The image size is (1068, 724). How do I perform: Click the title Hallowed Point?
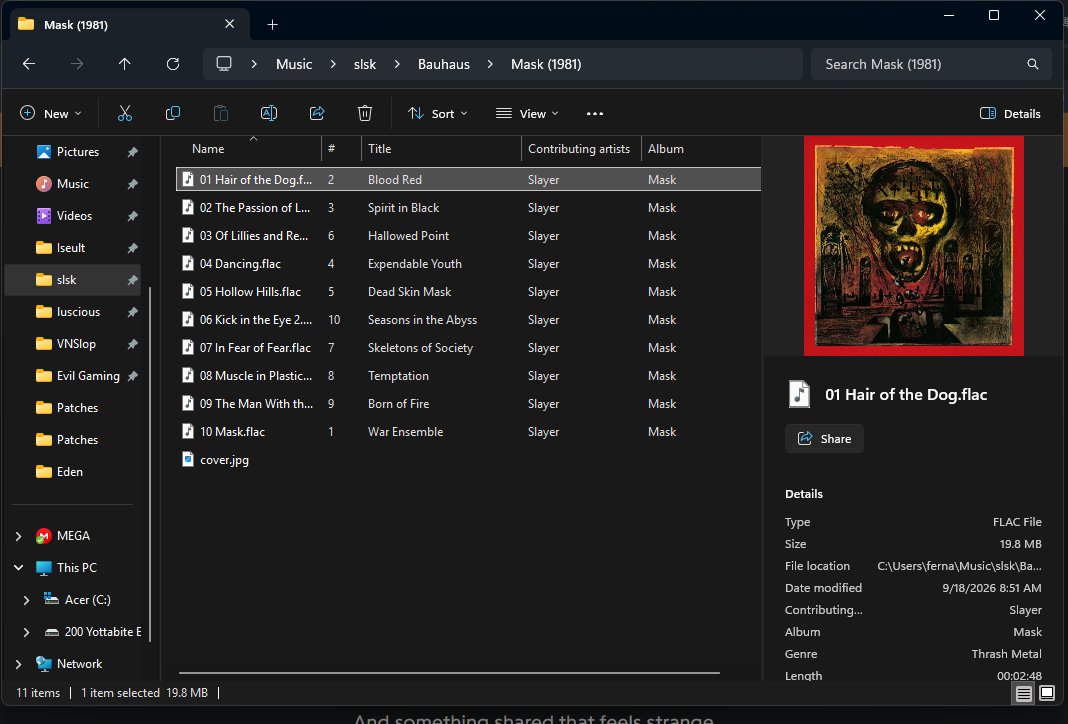[408, 236]
